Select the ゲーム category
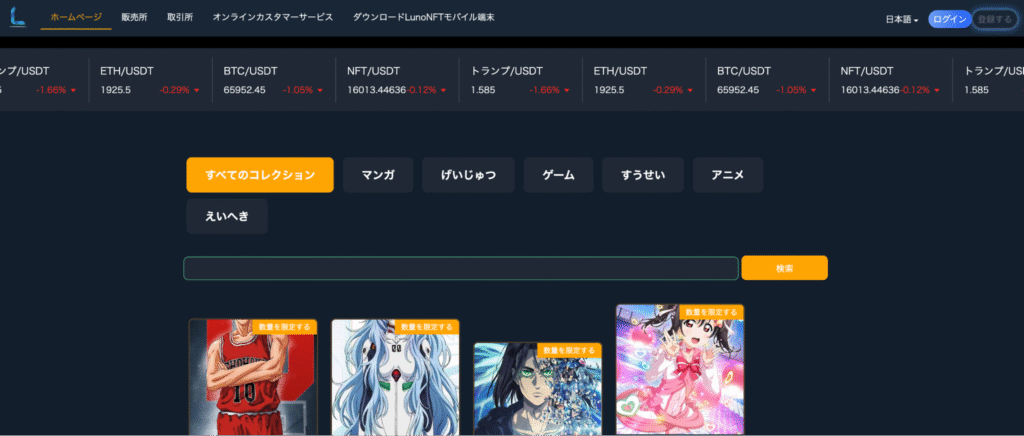Viewport: 1024px width, 436px height. tap(558, 175)
